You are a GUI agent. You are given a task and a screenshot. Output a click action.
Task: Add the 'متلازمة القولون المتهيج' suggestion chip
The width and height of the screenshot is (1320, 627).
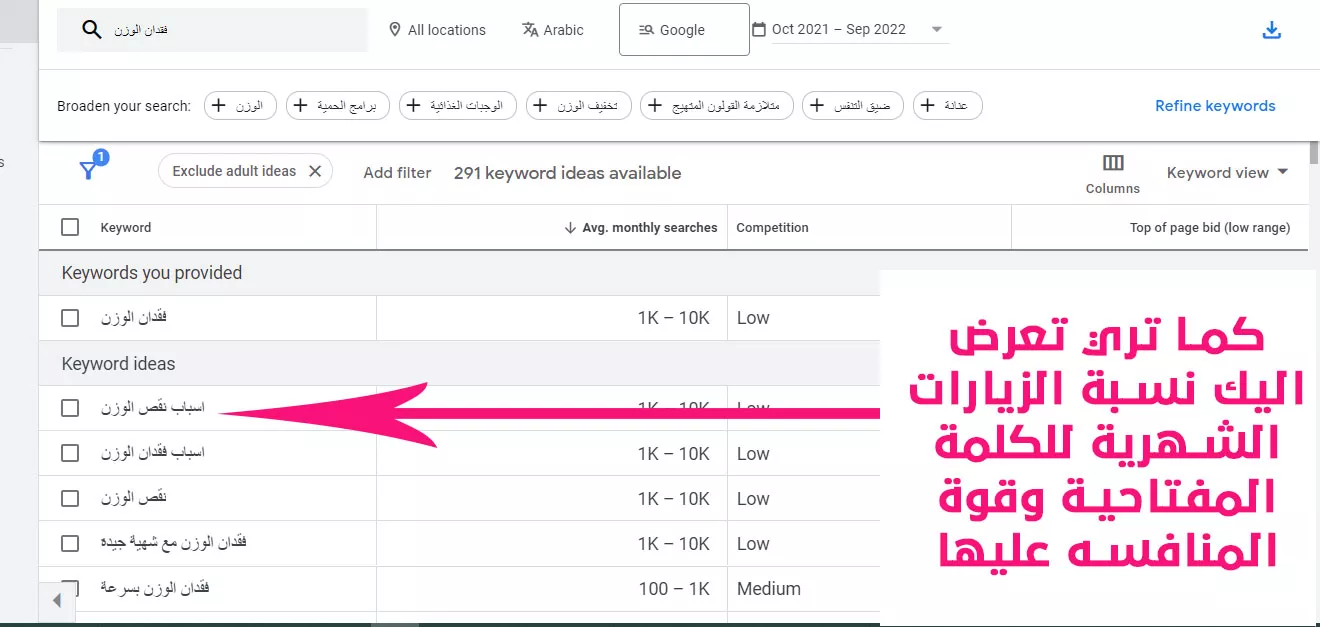(x=717, y=106)
